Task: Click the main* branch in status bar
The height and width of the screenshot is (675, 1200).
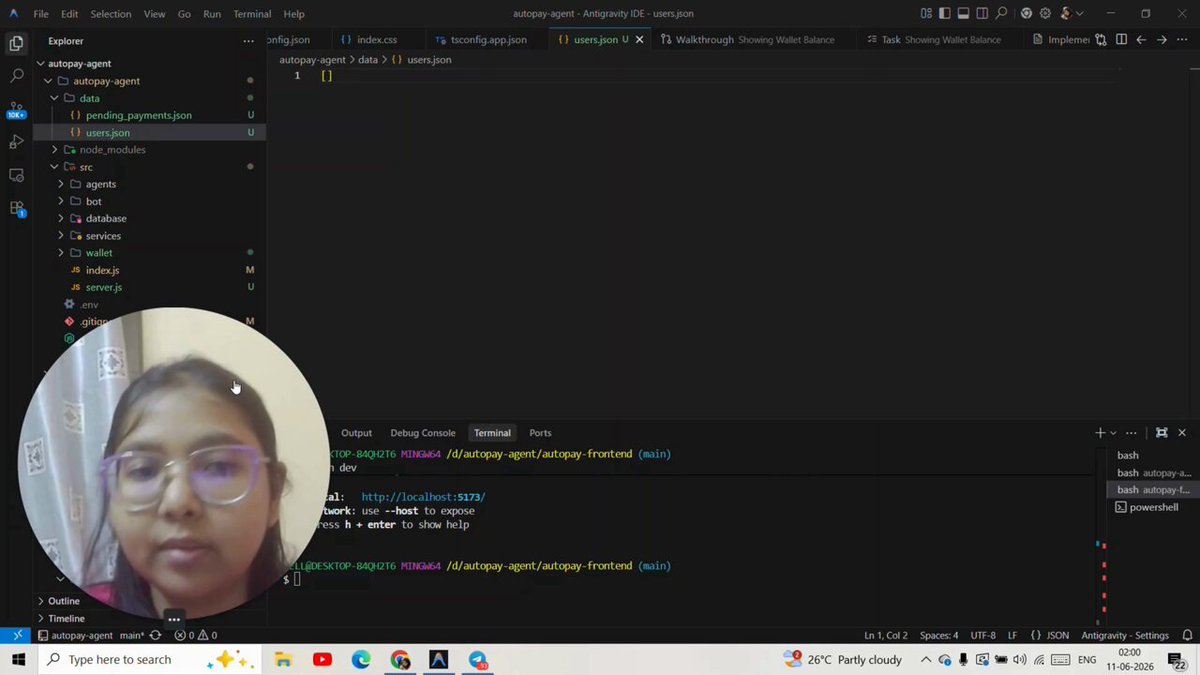Action: pos(132,635)
